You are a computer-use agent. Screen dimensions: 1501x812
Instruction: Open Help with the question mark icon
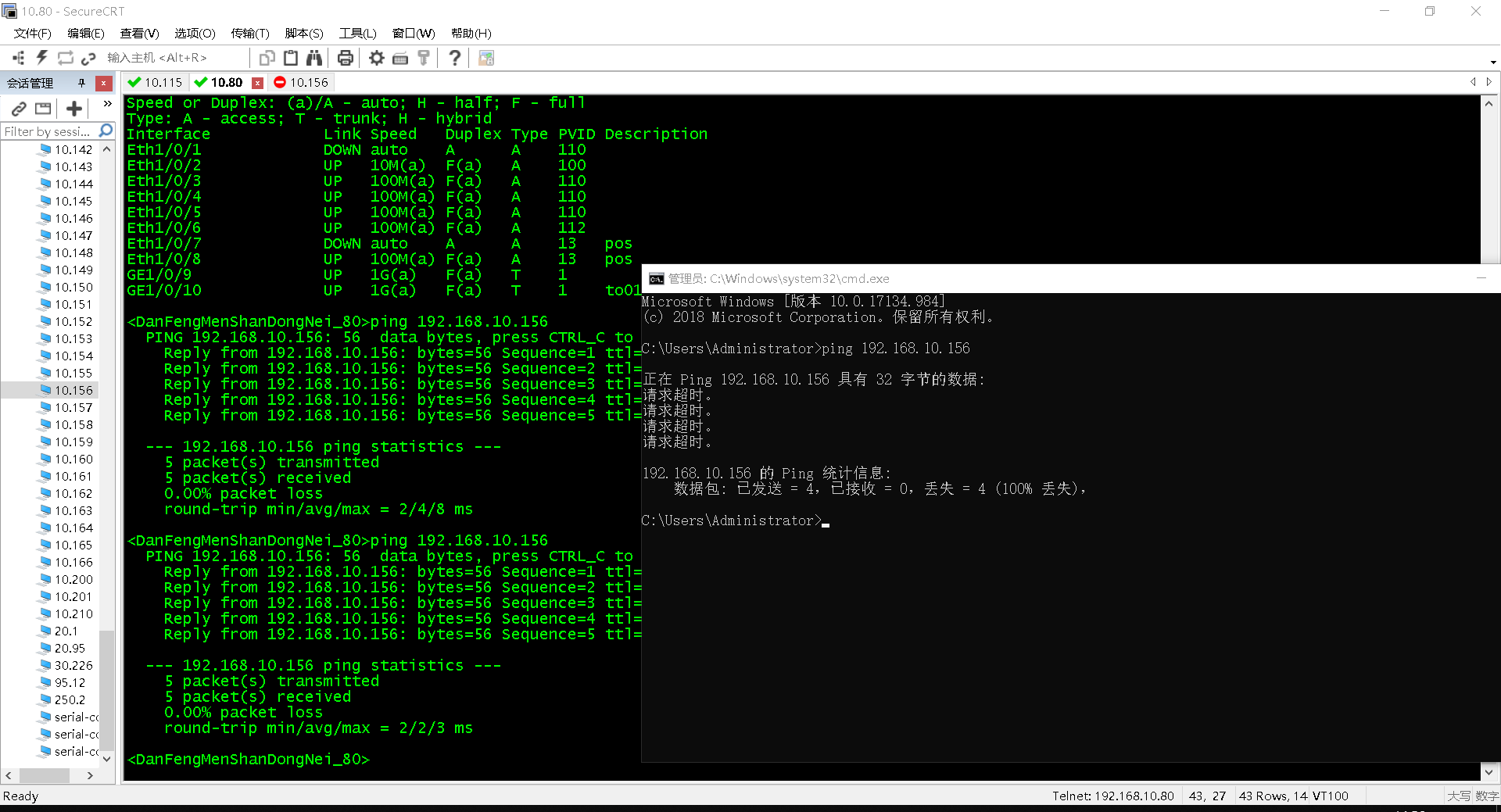[x=454, y=58]
